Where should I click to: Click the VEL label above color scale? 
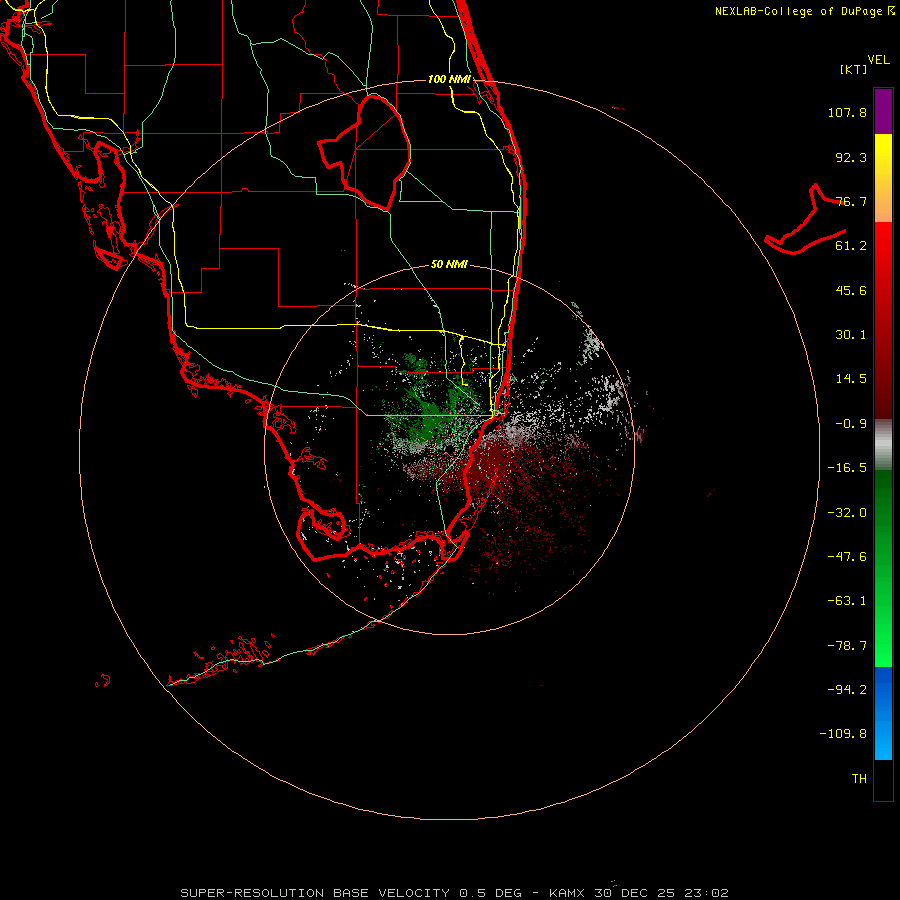coord(878,60)
